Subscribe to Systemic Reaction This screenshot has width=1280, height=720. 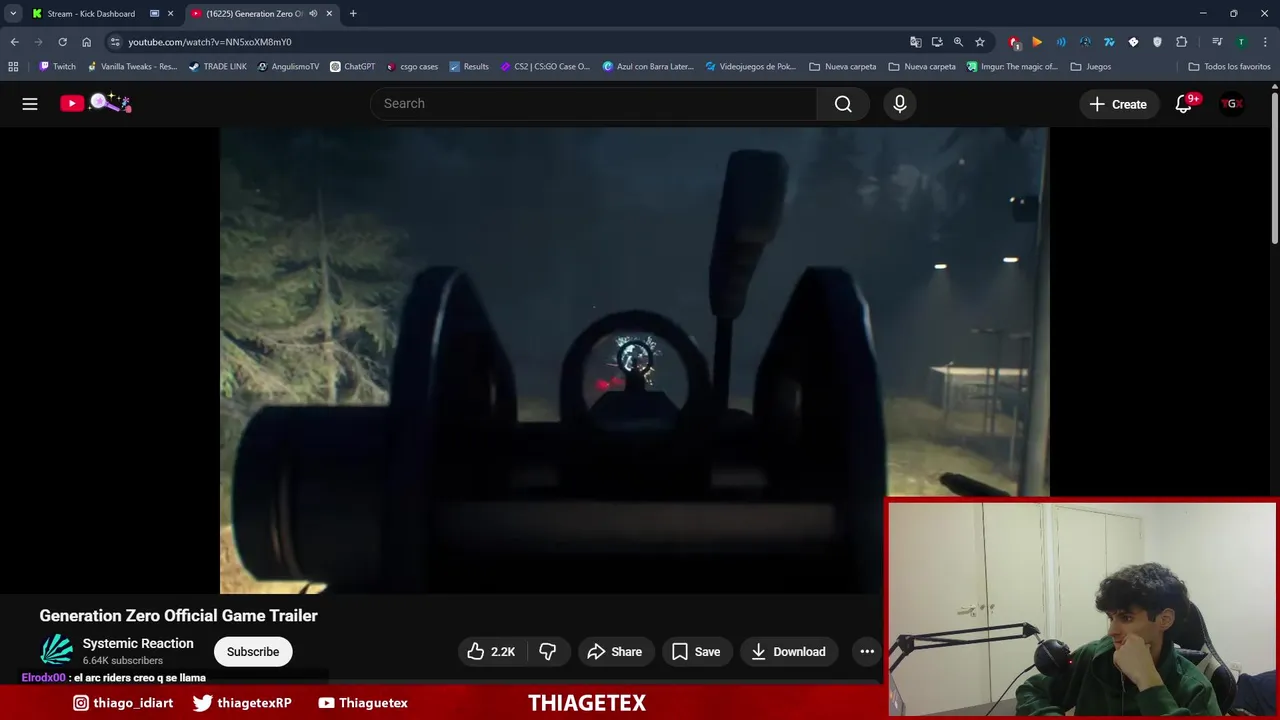click(x=253, y=652)
